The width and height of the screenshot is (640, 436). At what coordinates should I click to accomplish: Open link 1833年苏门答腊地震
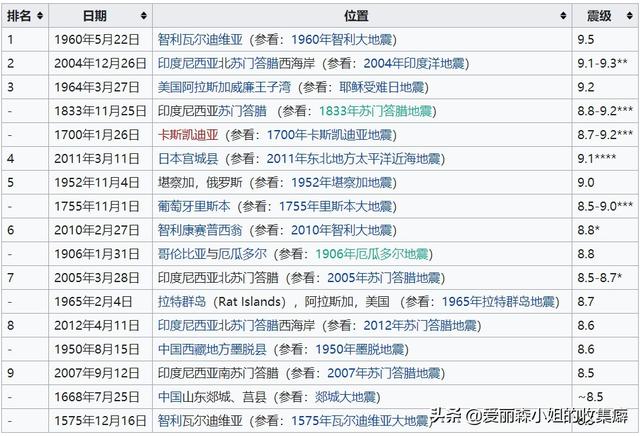376,111
